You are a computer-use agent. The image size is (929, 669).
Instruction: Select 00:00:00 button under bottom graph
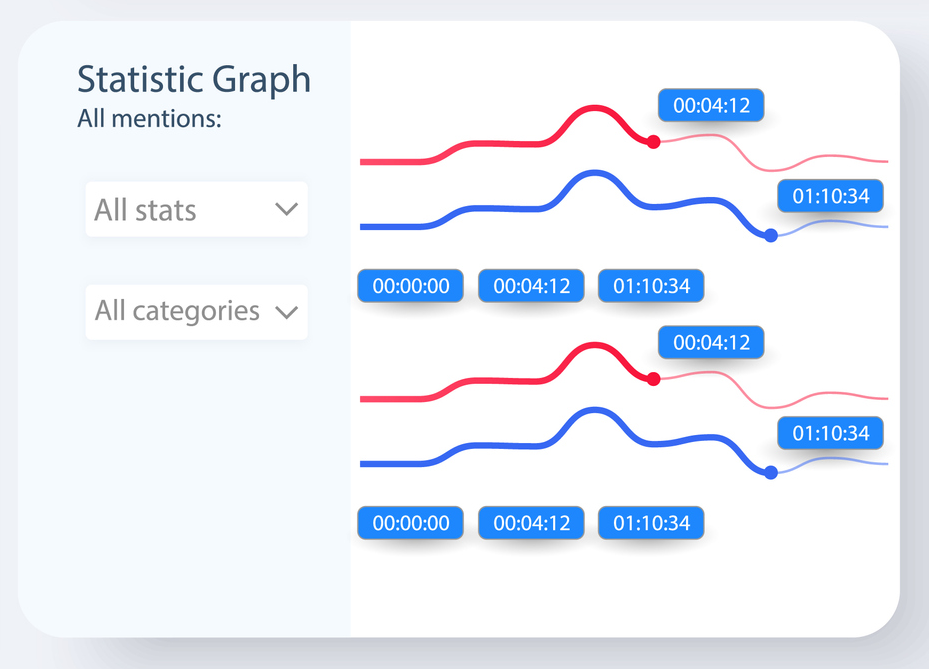pos(411,523)
